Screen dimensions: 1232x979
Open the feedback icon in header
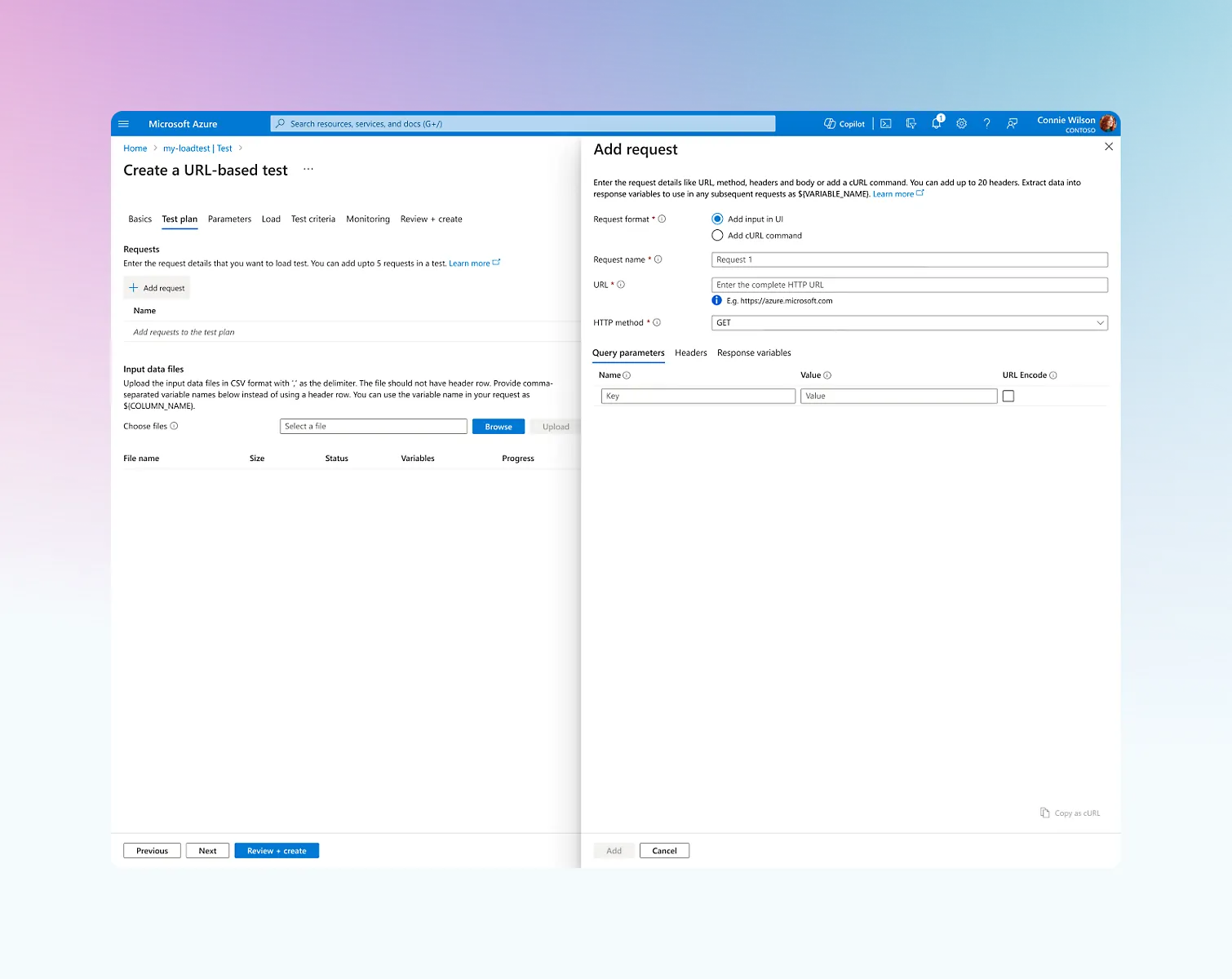point(1013,124)
